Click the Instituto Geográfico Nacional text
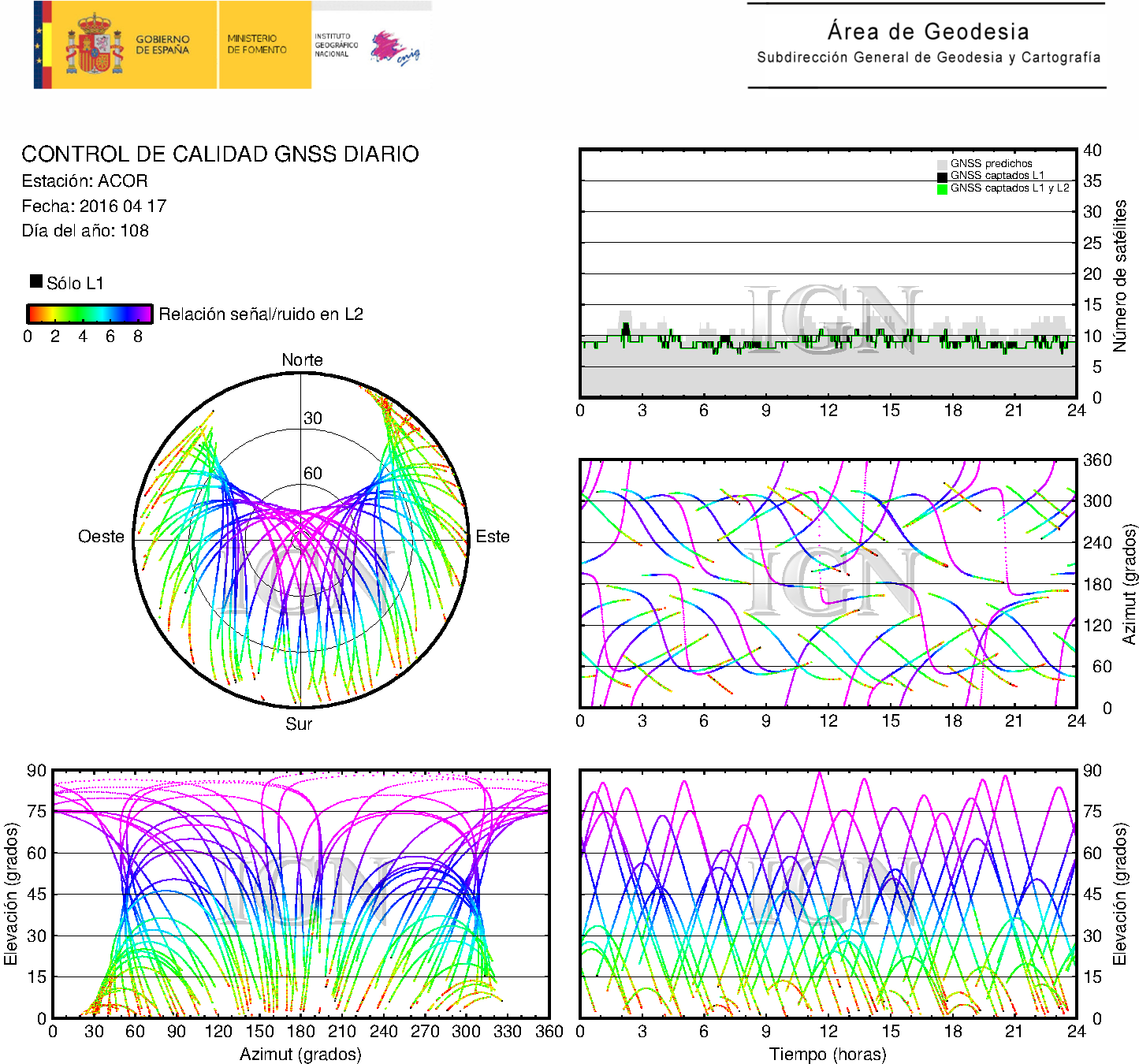This screenshot has width=1139, height=1064. pos(336,45)
